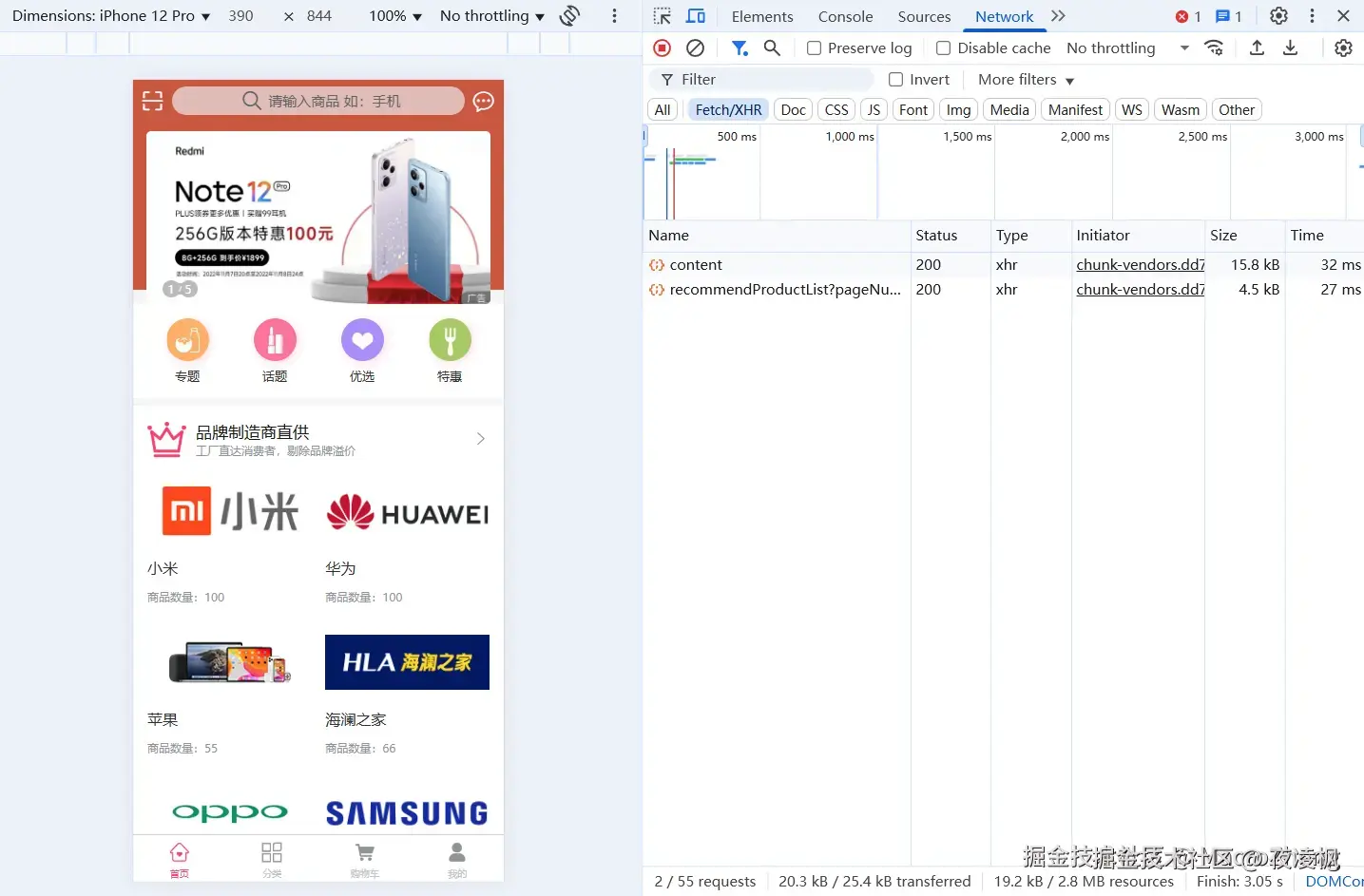The width and height of the screenshot is (1364, 896).
Task: Click the inspect element selector icon
Action: (x=663, y=16)
